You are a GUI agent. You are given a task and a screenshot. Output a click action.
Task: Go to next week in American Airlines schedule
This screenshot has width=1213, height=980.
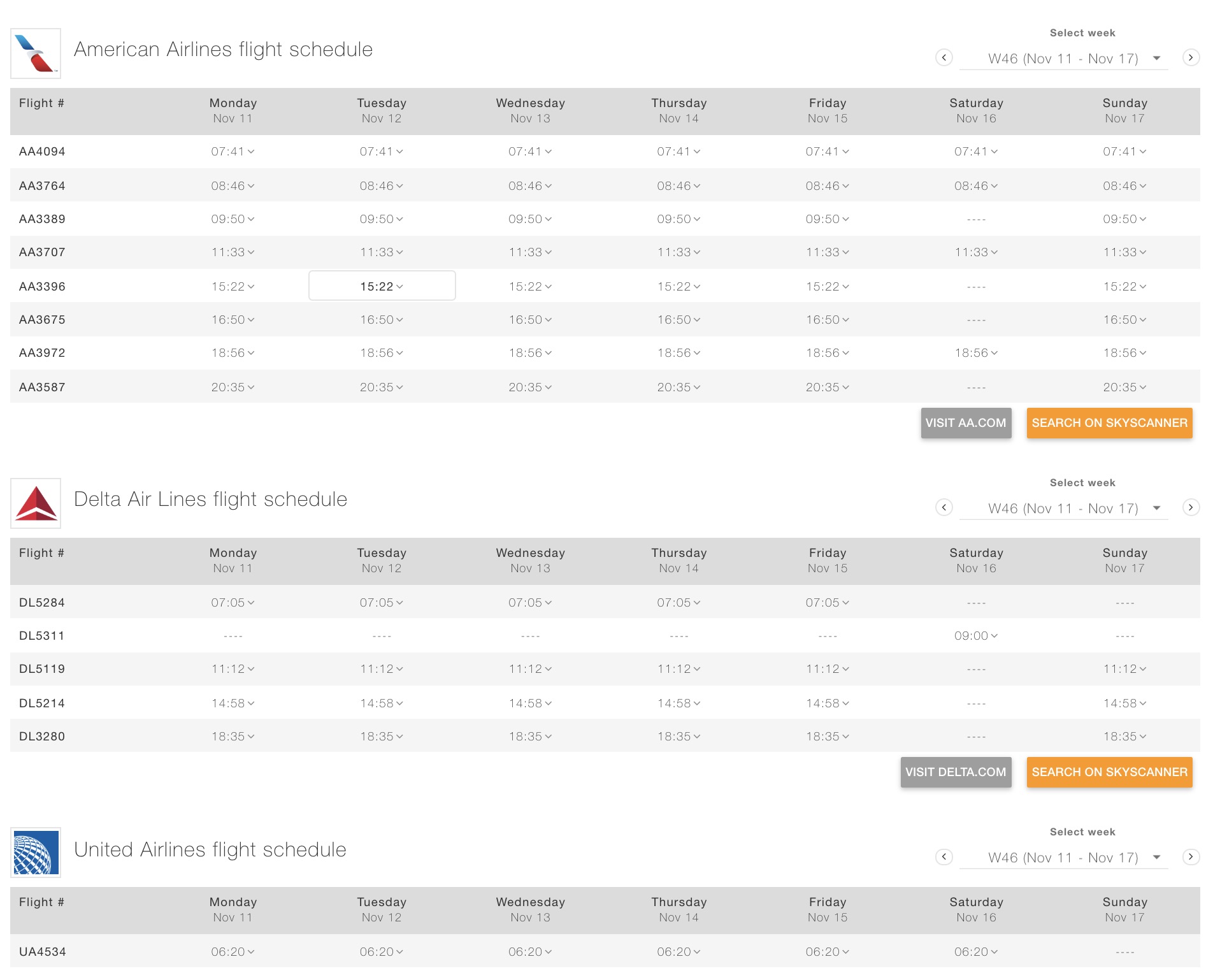(x=1190, y=58)
